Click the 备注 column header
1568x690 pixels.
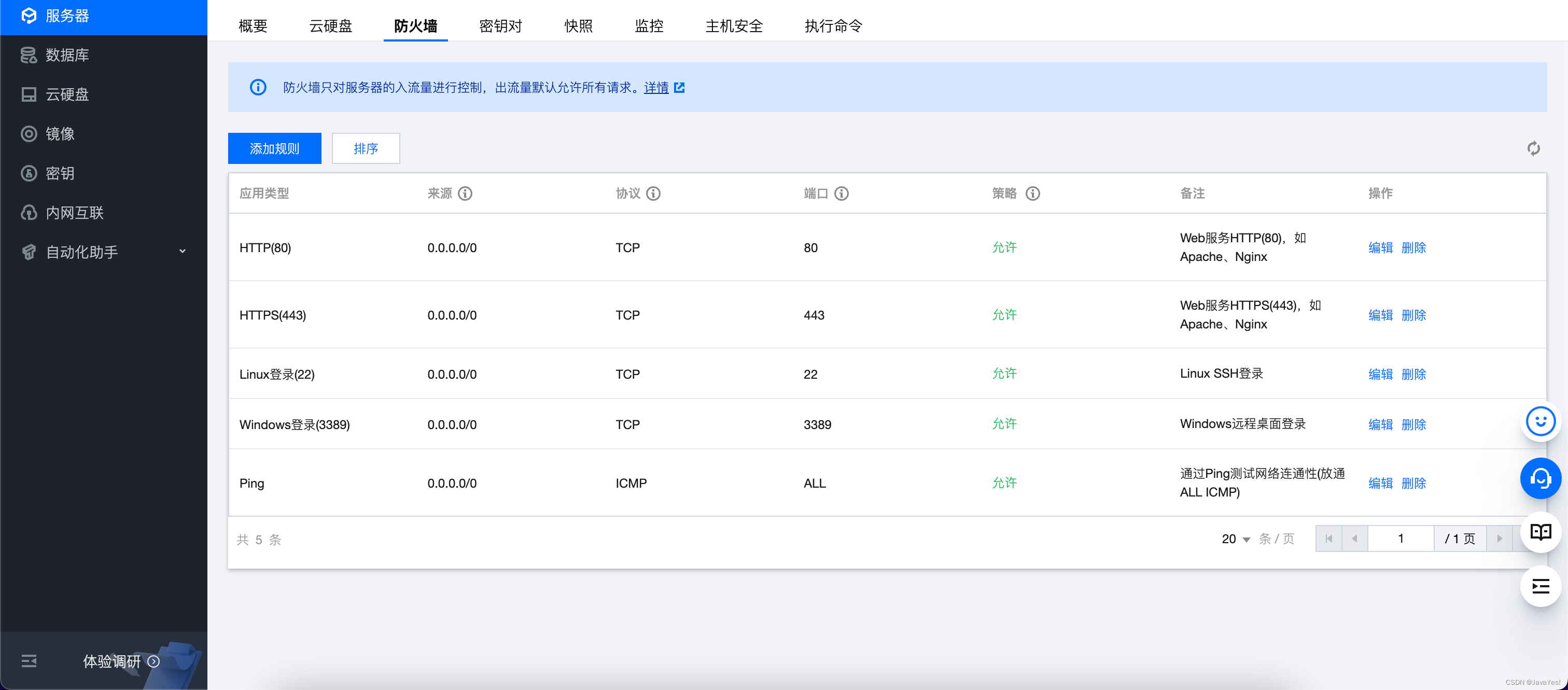click(1192, 194)
